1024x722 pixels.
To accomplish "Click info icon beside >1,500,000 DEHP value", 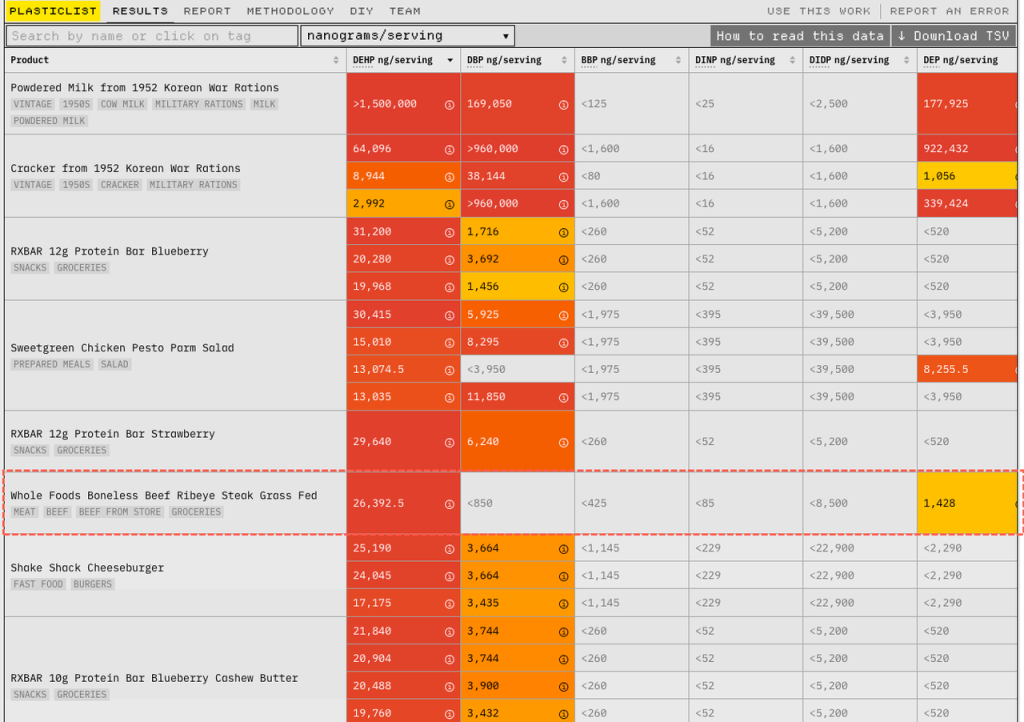I will (450, 104).
